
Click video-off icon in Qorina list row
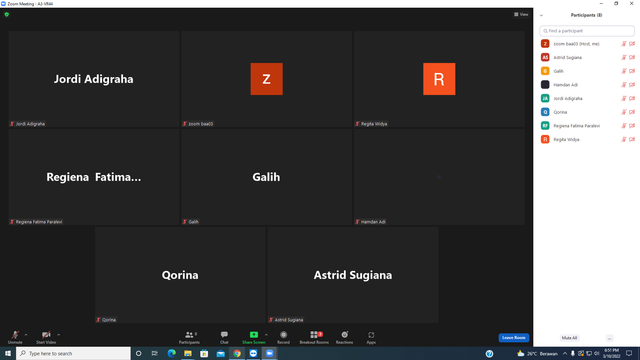[x=632, y=112]
